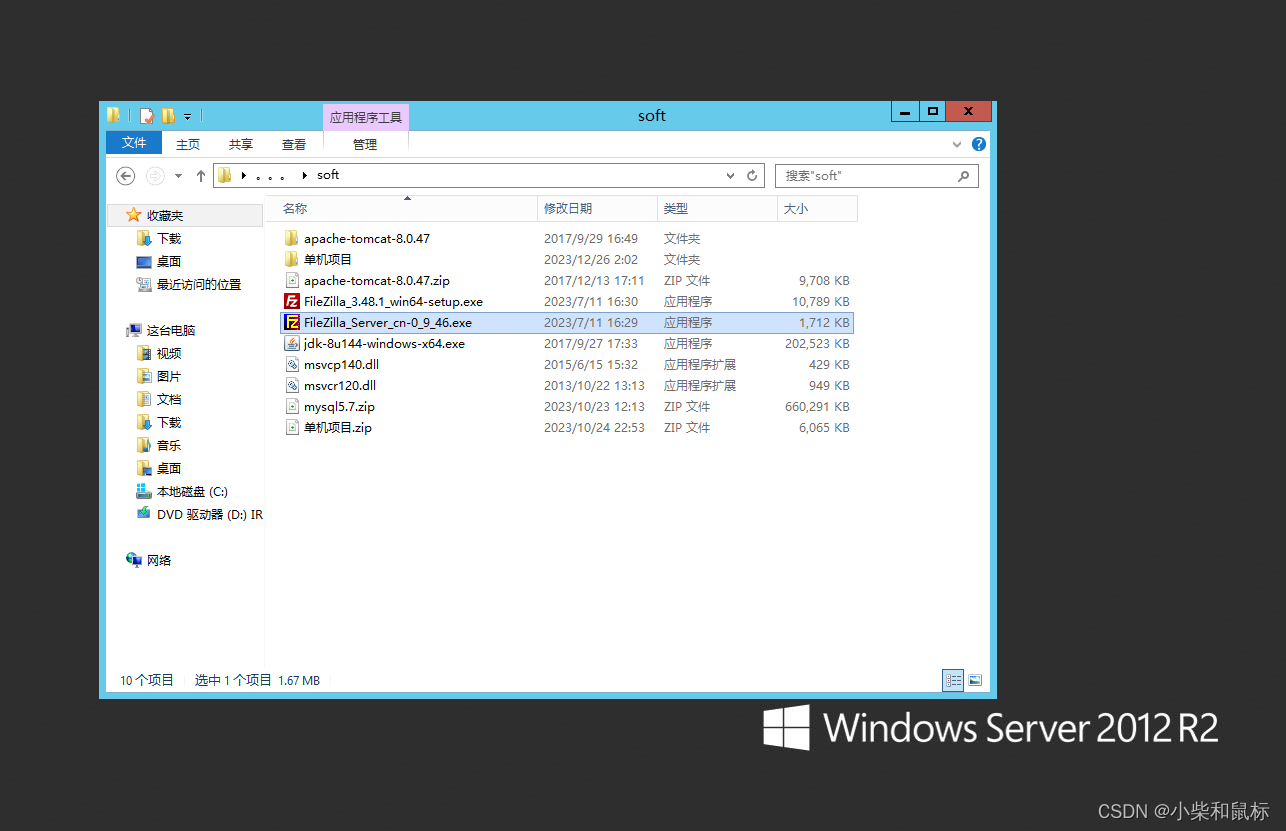
Task: Click the file name msvcp140.dll
Action: pos(341,365)
